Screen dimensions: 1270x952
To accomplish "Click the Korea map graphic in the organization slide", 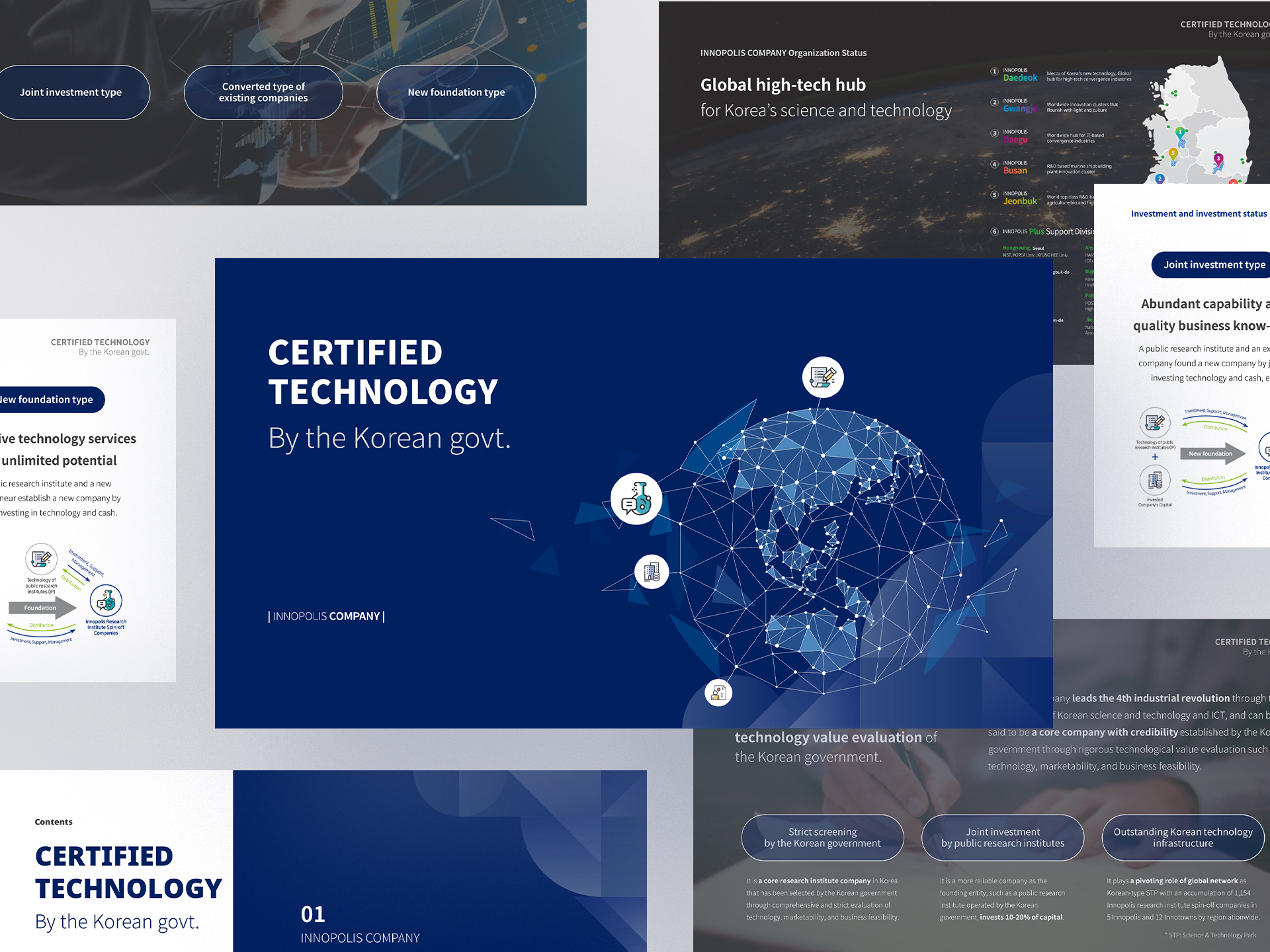I will coord(1199,121).
